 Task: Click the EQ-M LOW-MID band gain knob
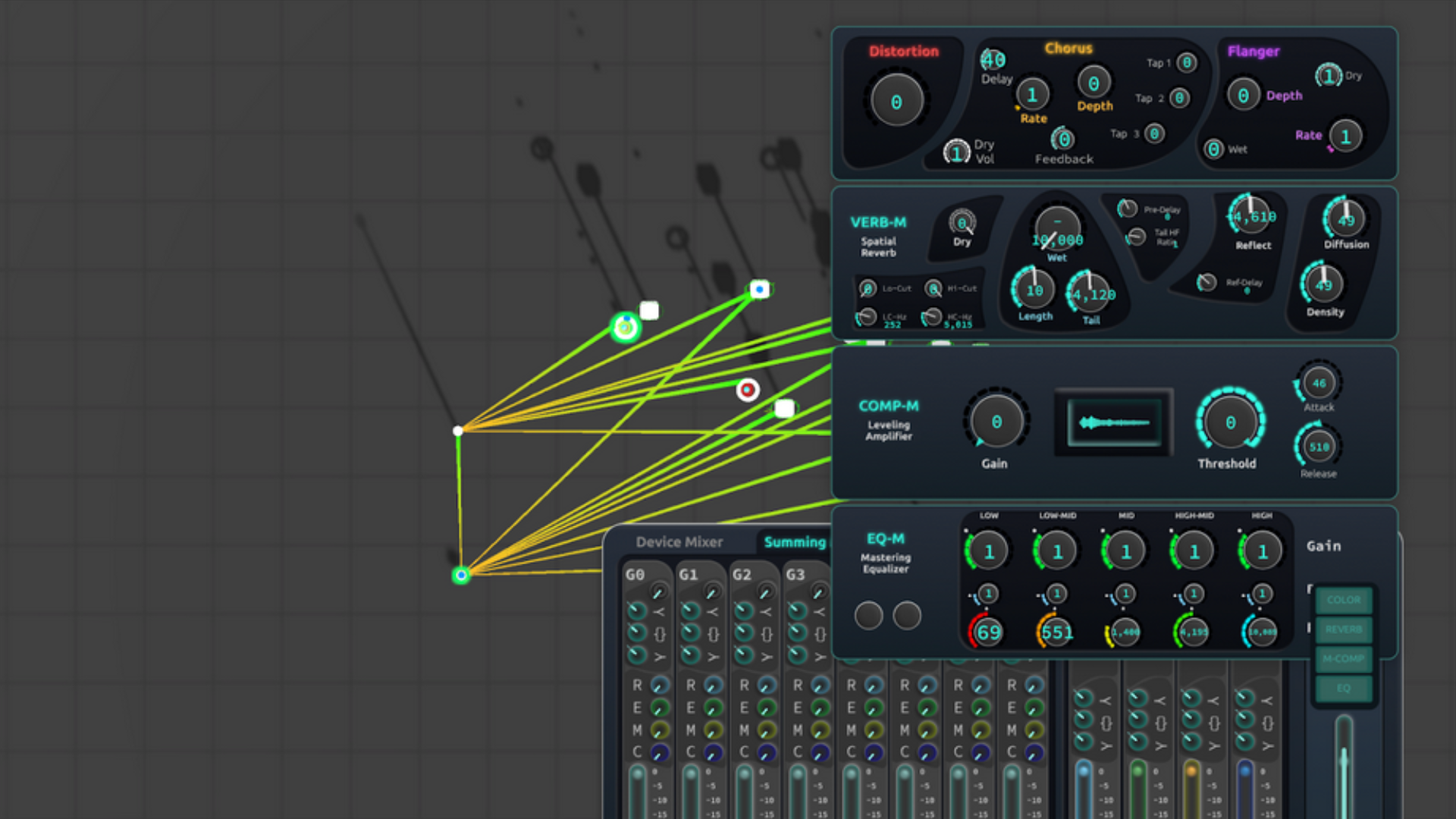point(1057,551)
